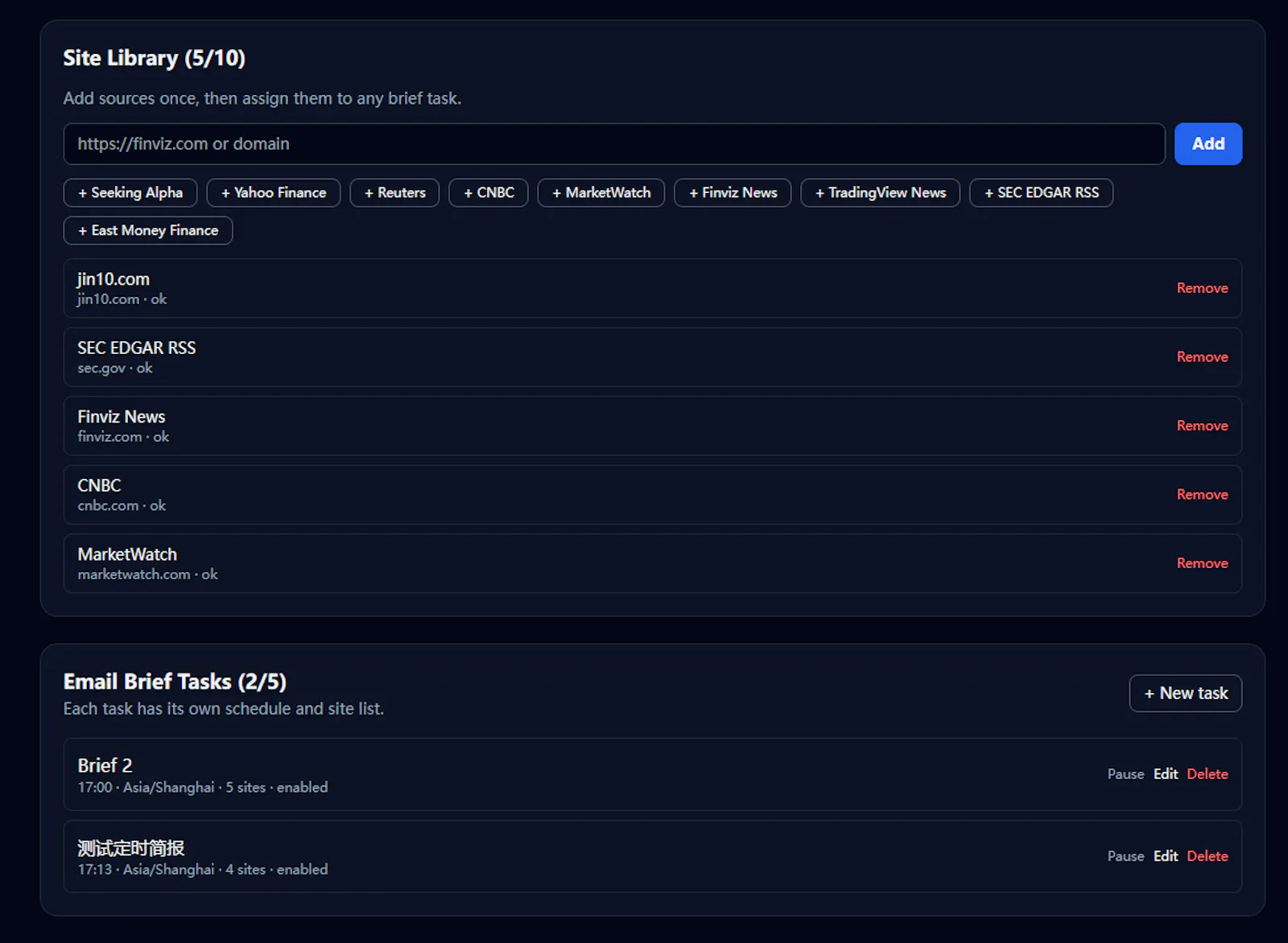Image resolution: width=1288 pixels, height=943 pixels.
Task: Remove Finviz News from library
Action: tap(1202, 426)
